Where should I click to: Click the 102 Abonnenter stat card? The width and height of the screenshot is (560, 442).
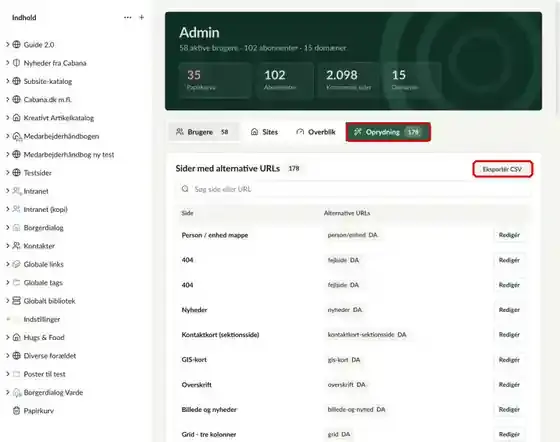tap(285, 80)
